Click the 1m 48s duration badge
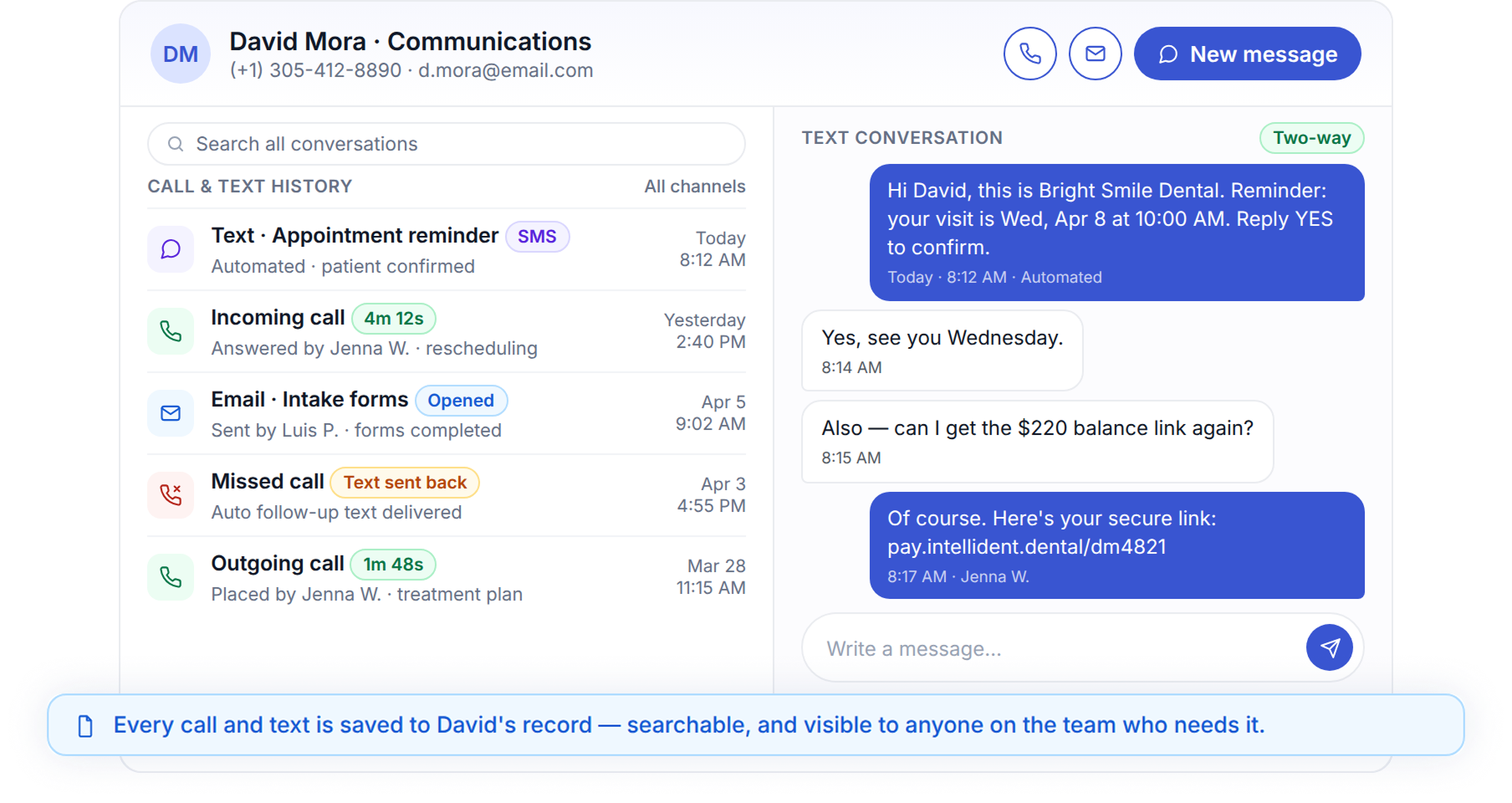Viewport: 1512px width, 803px height. [x=393, y=565]
